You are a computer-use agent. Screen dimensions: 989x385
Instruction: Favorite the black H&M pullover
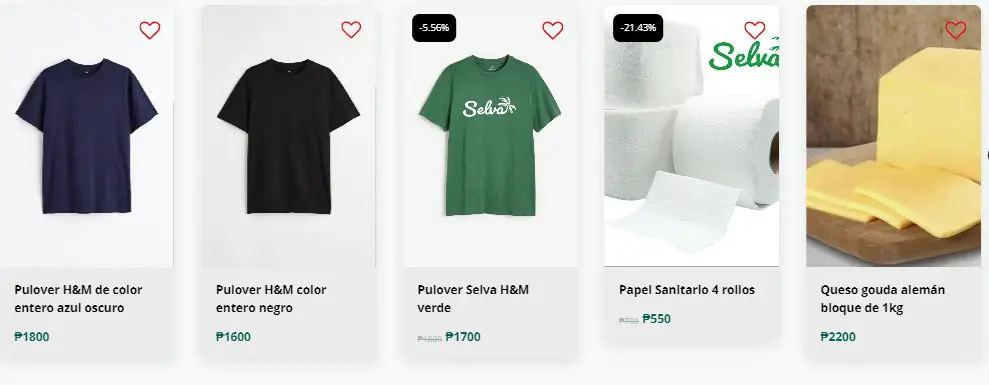point(351,30)
